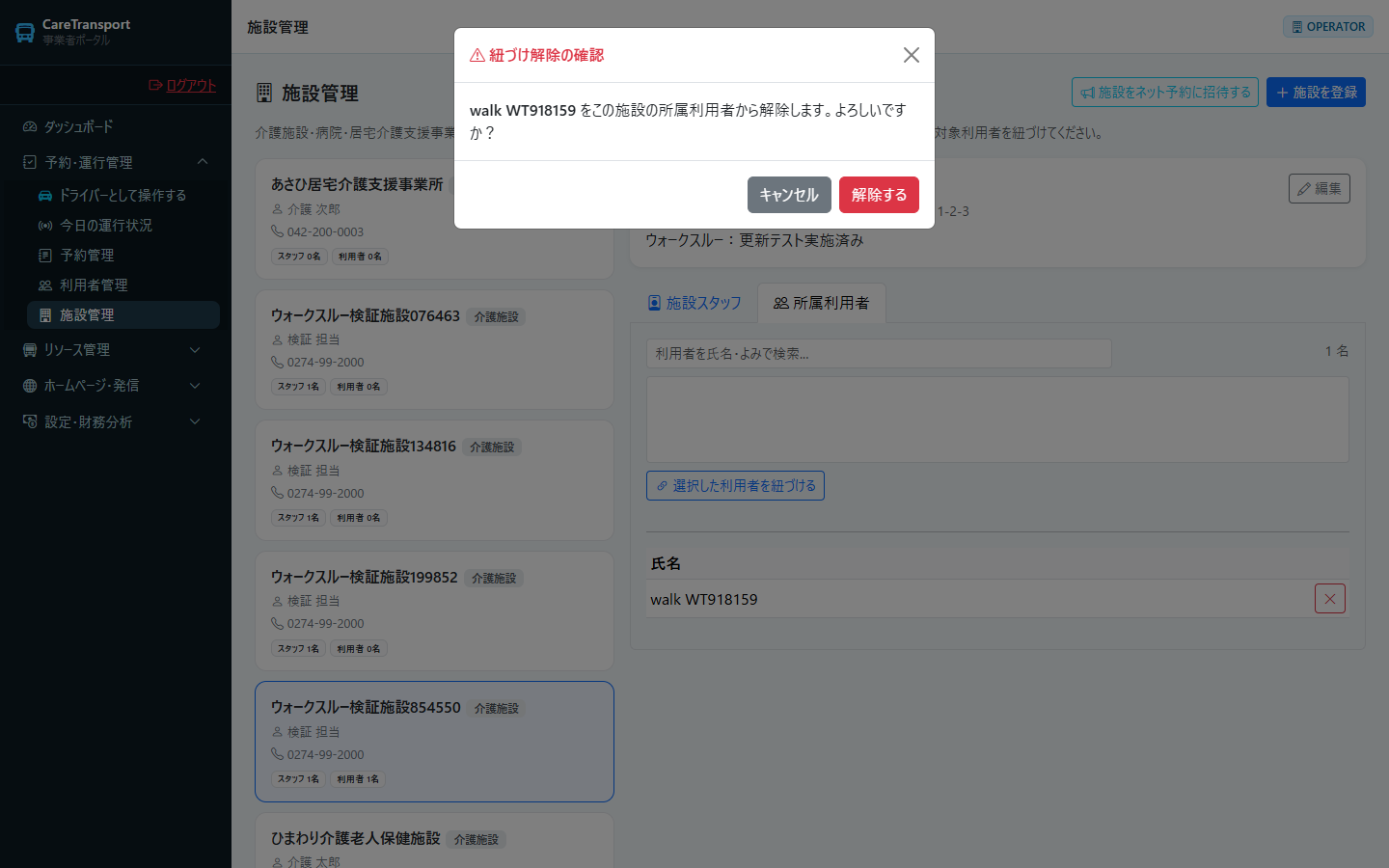Viewport: 1389px width, 868px height.
Task: Switch to the 施設スタッフ tab
Action: [x=694, y=303]
